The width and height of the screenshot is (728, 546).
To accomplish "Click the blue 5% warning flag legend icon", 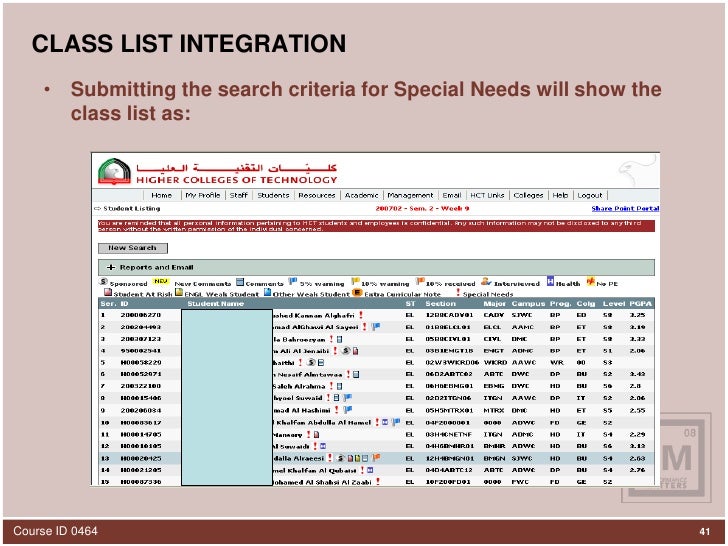I will tap(292, 281).
